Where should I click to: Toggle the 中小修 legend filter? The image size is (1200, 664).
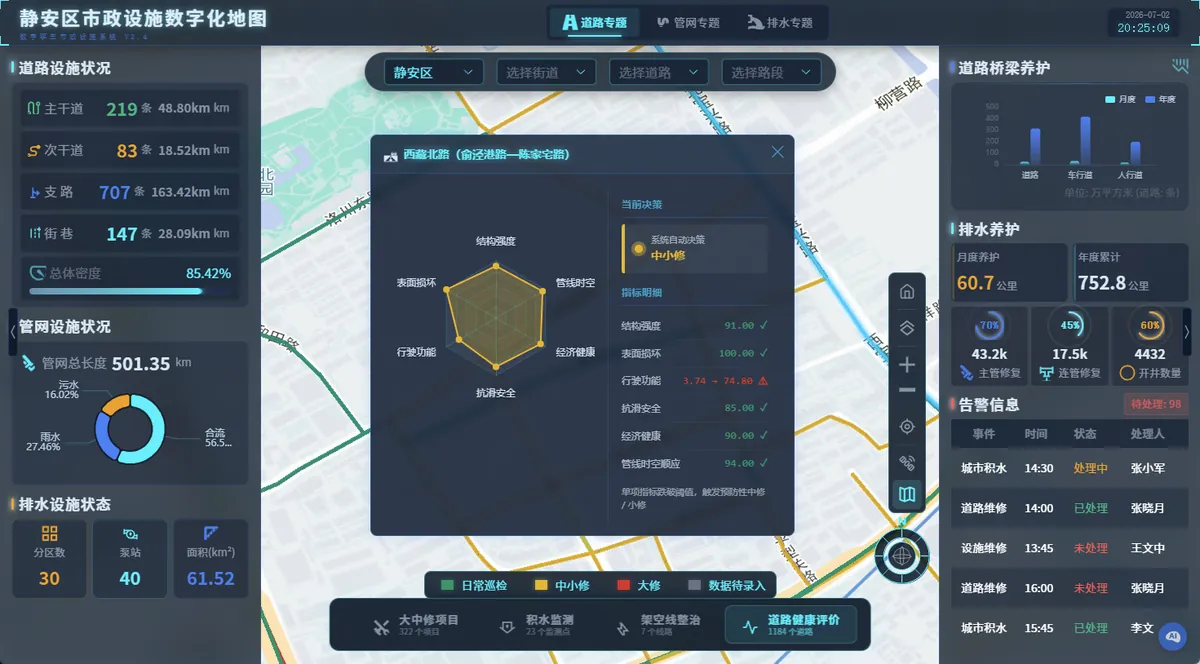(x=561, y=585)
